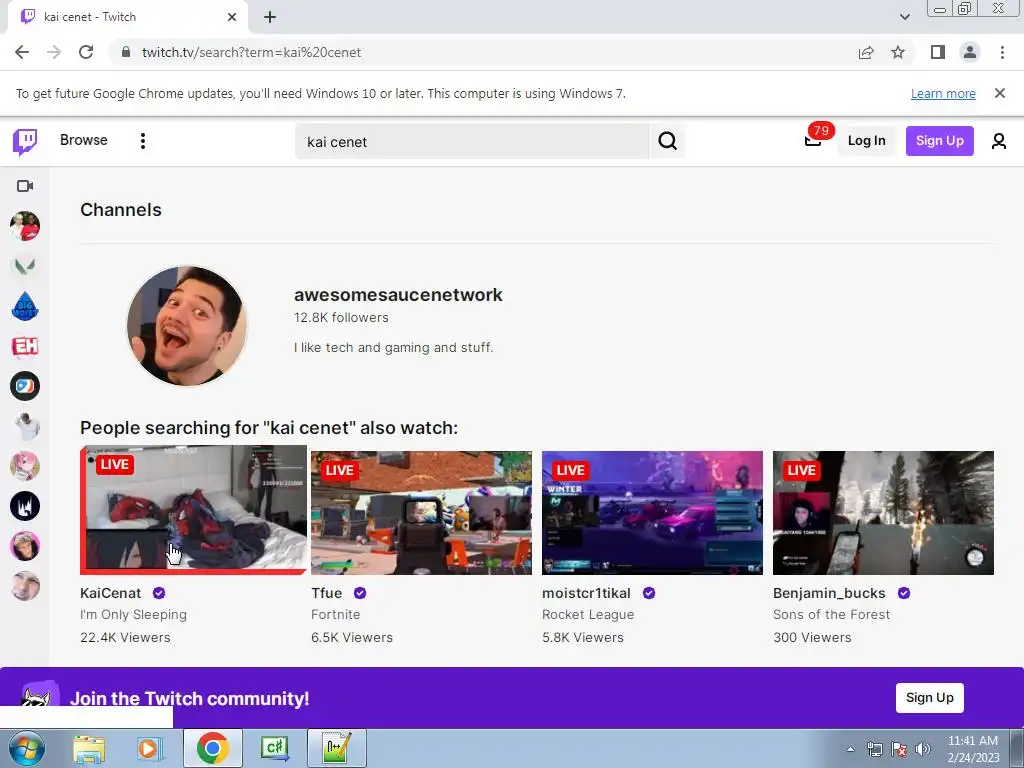
Task: Click the Sign Up button in the top nav
Action: click(939, 140)
